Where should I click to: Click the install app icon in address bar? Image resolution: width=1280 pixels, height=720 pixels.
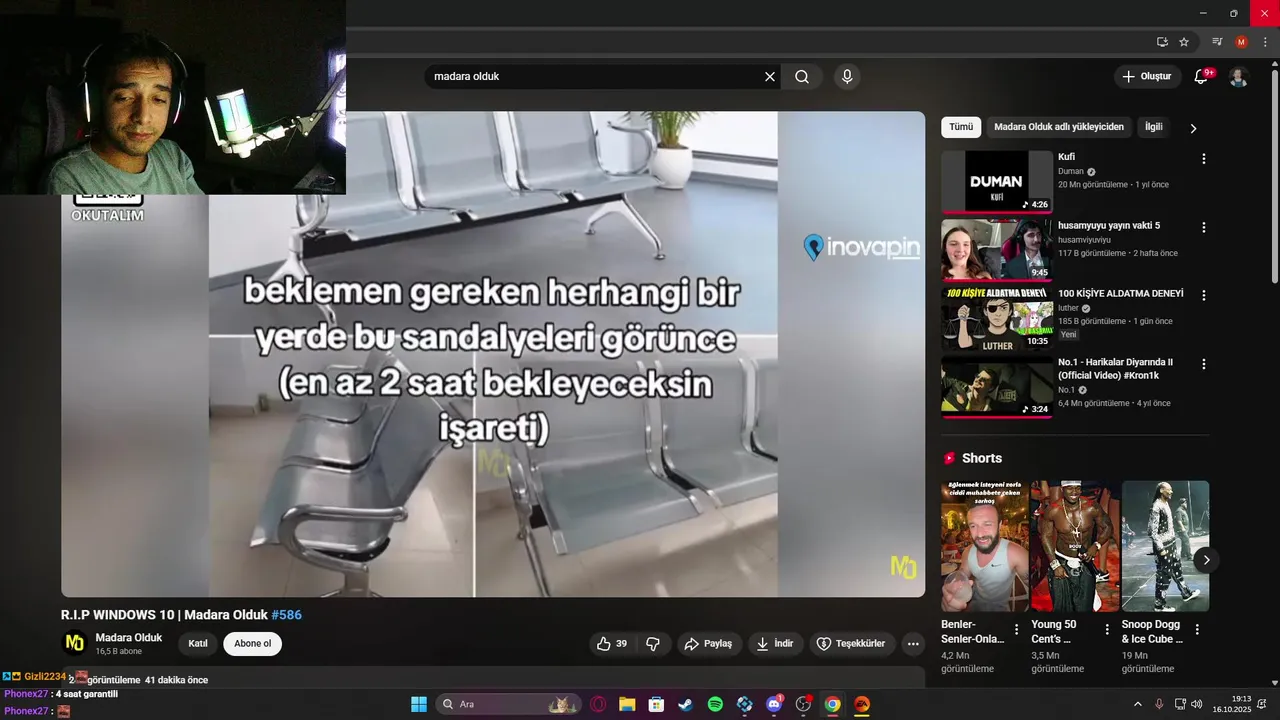[1162, 42]
